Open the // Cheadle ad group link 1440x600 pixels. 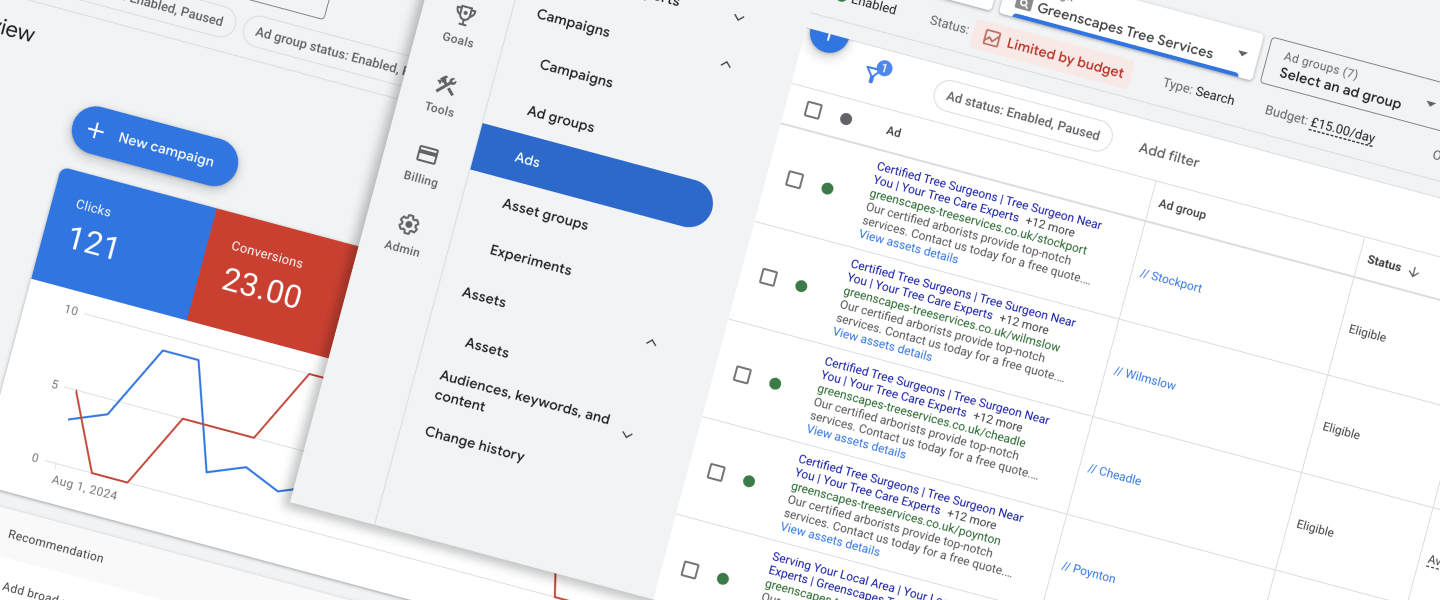coord(1115,474)
